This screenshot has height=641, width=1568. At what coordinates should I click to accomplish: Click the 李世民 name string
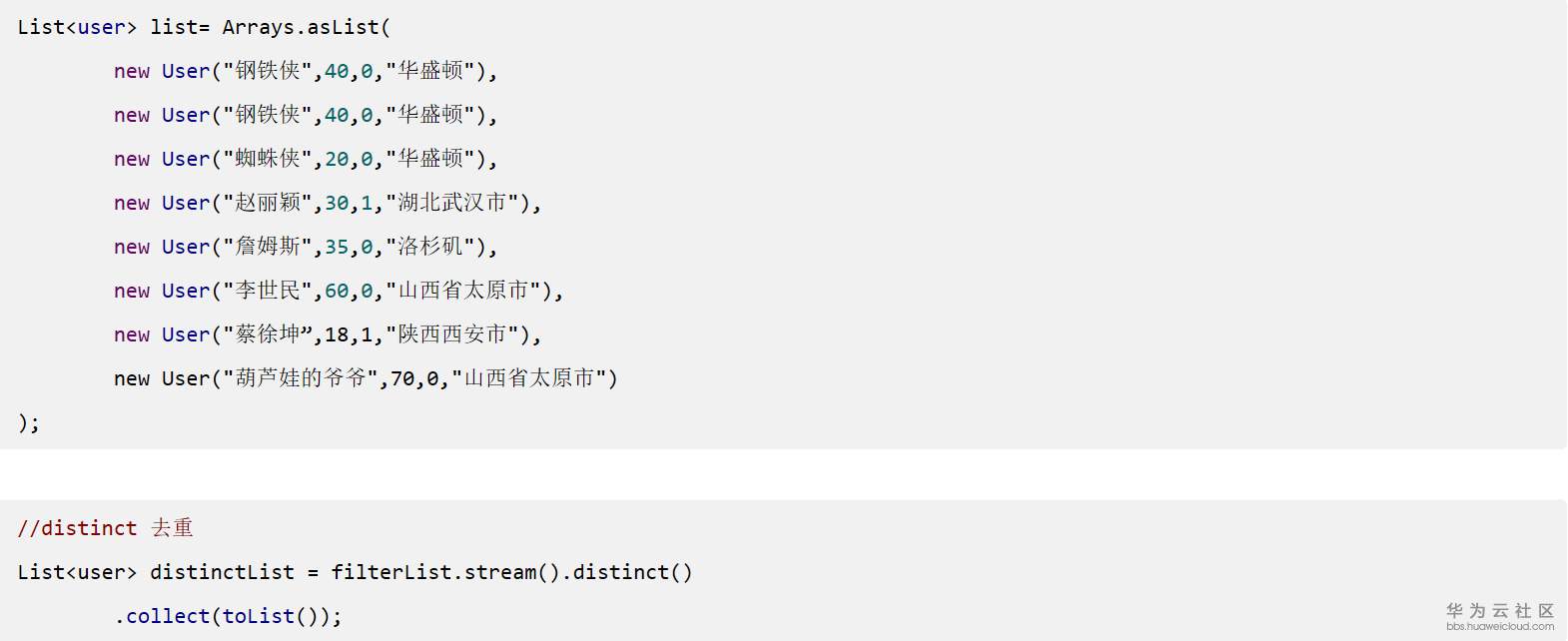(x=268, y=291)
